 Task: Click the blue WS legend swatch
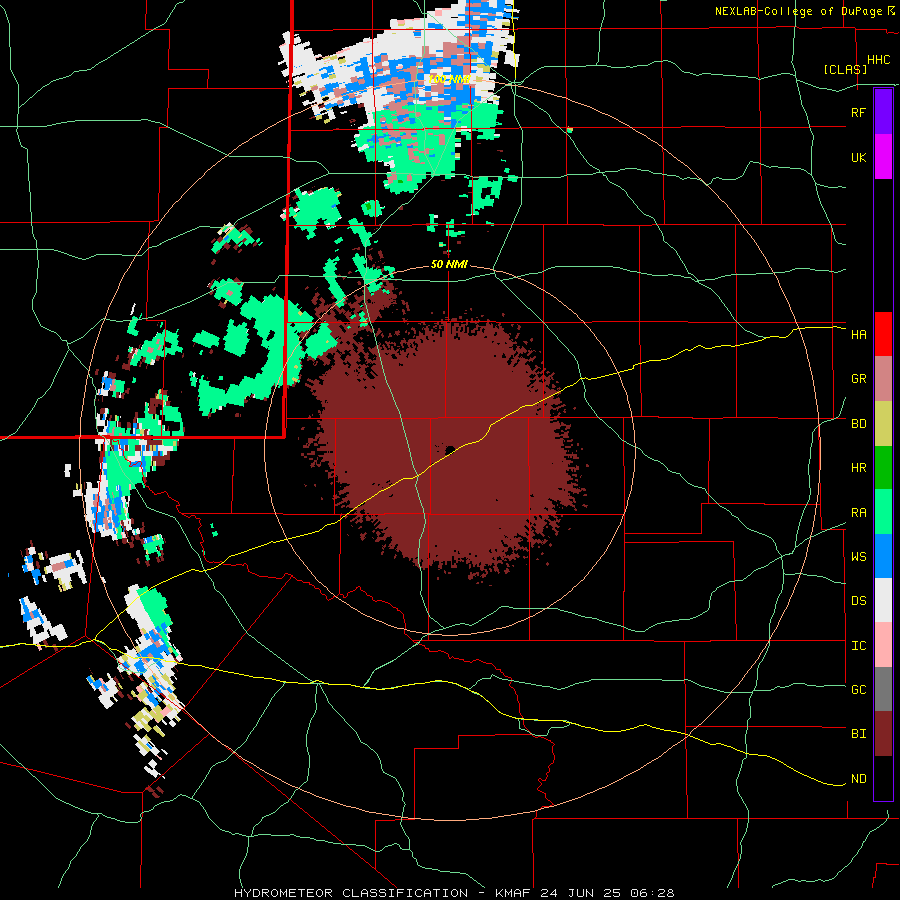tap(883, 556)
